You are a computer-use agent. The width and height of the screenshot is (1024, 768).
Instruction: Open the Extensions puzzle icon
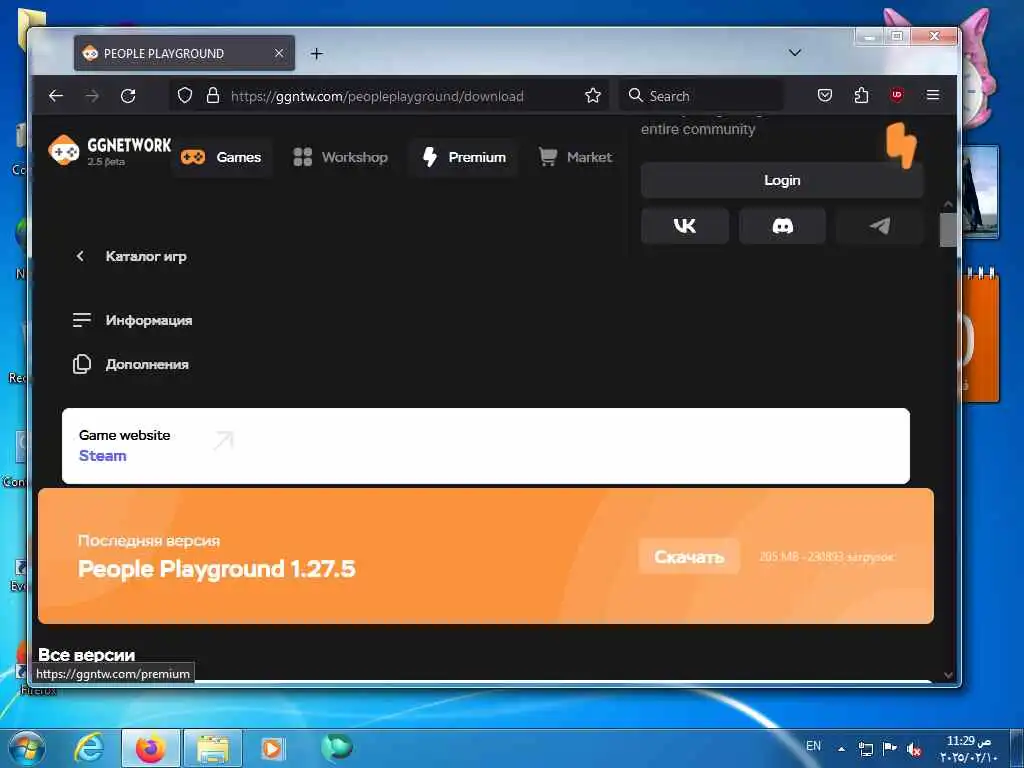861,96
